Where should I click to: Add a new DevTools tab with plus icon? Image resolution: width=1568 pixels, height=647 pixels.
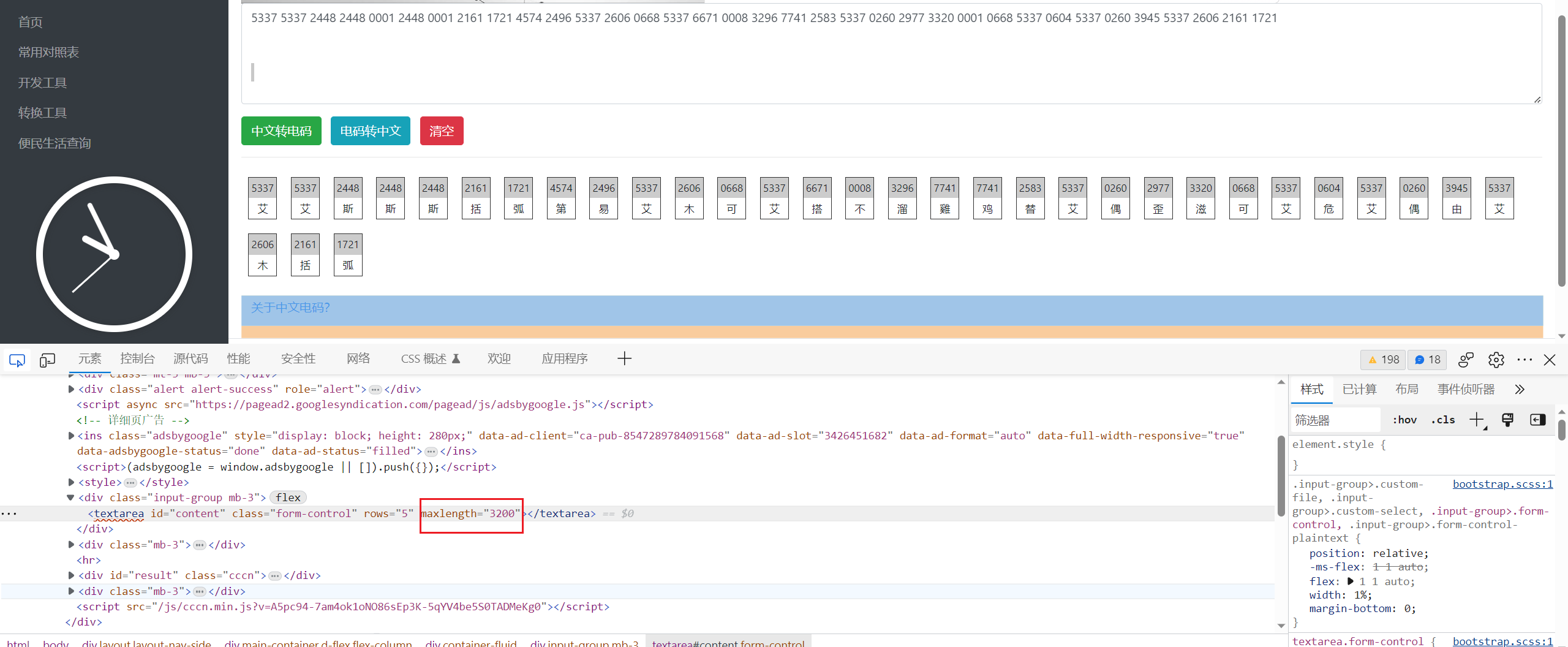tap(624, 359)
